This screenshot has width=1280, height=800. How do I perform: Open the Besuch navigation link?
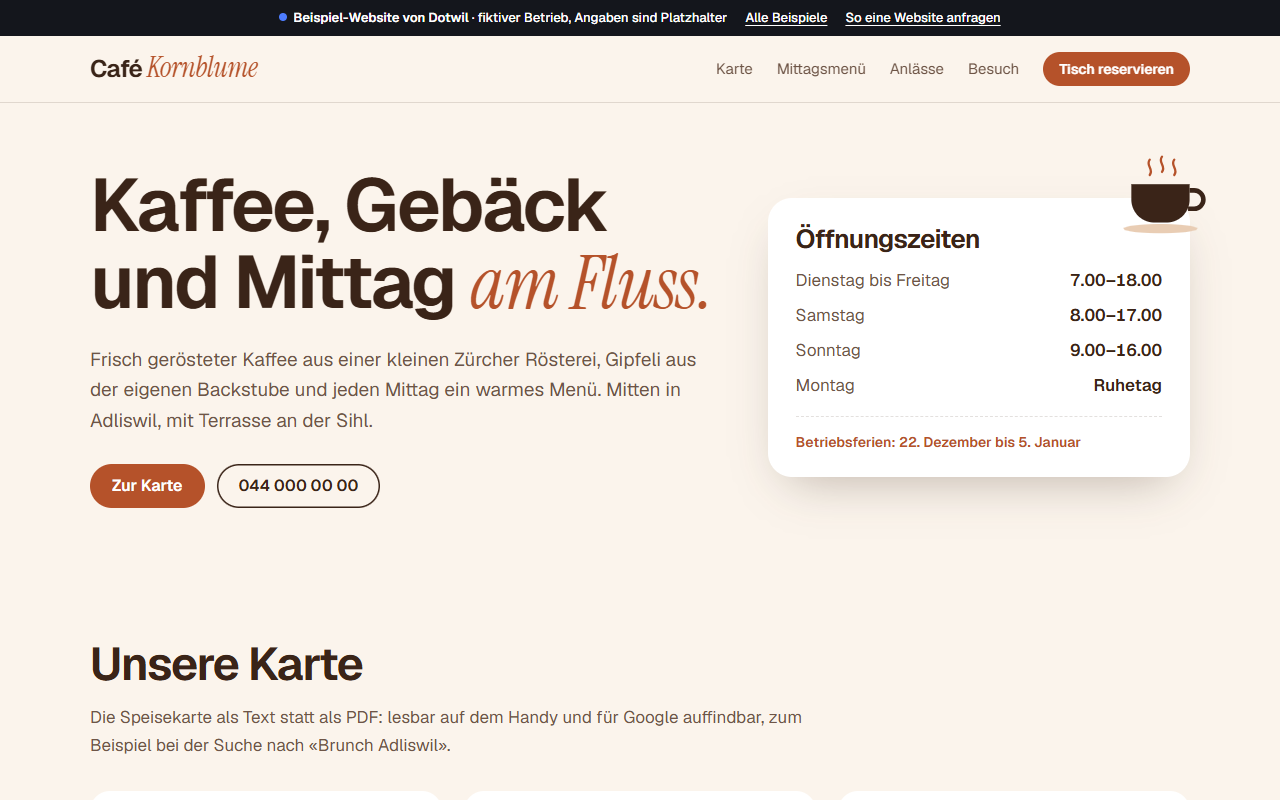[x=993, y=69]
